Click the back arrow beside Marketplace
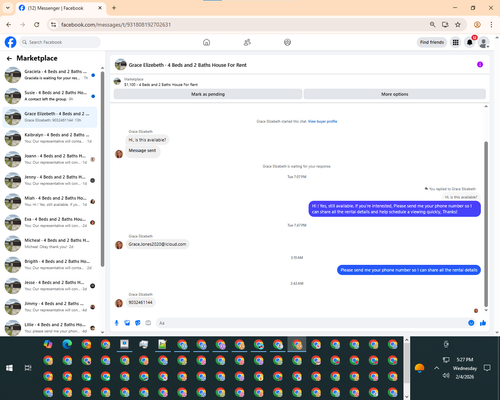This screenshot has height=400, width=500. [x=9, y=58]
